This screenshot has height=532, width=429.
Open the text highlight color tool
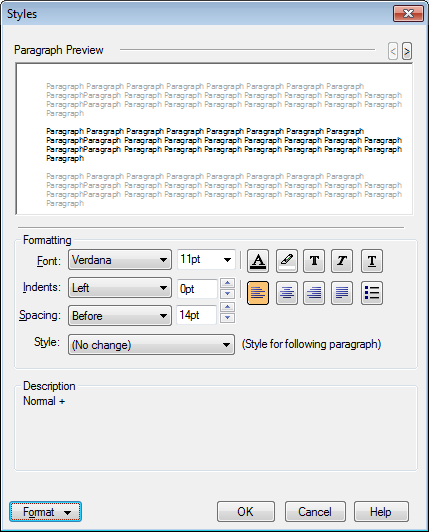click(x=287, y=261)
